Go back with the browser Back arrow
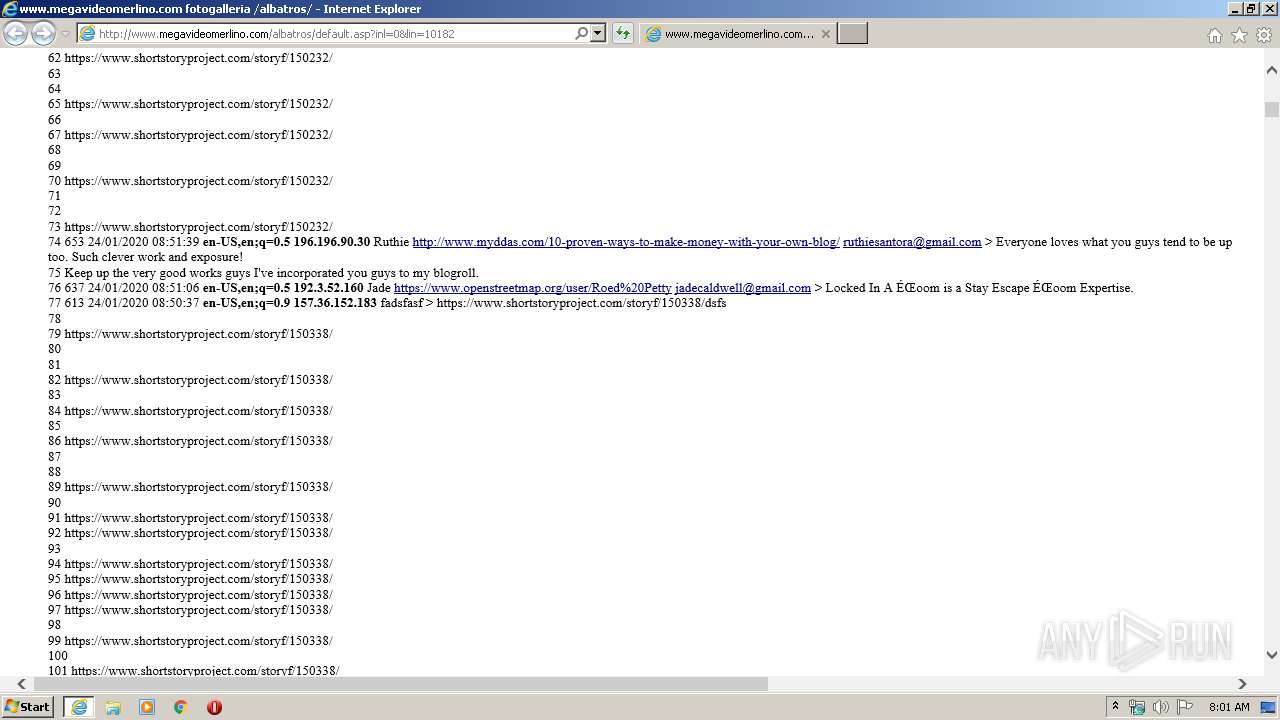Image resolution: width=1280 pixels, height=720 pixels. [16, 34]
